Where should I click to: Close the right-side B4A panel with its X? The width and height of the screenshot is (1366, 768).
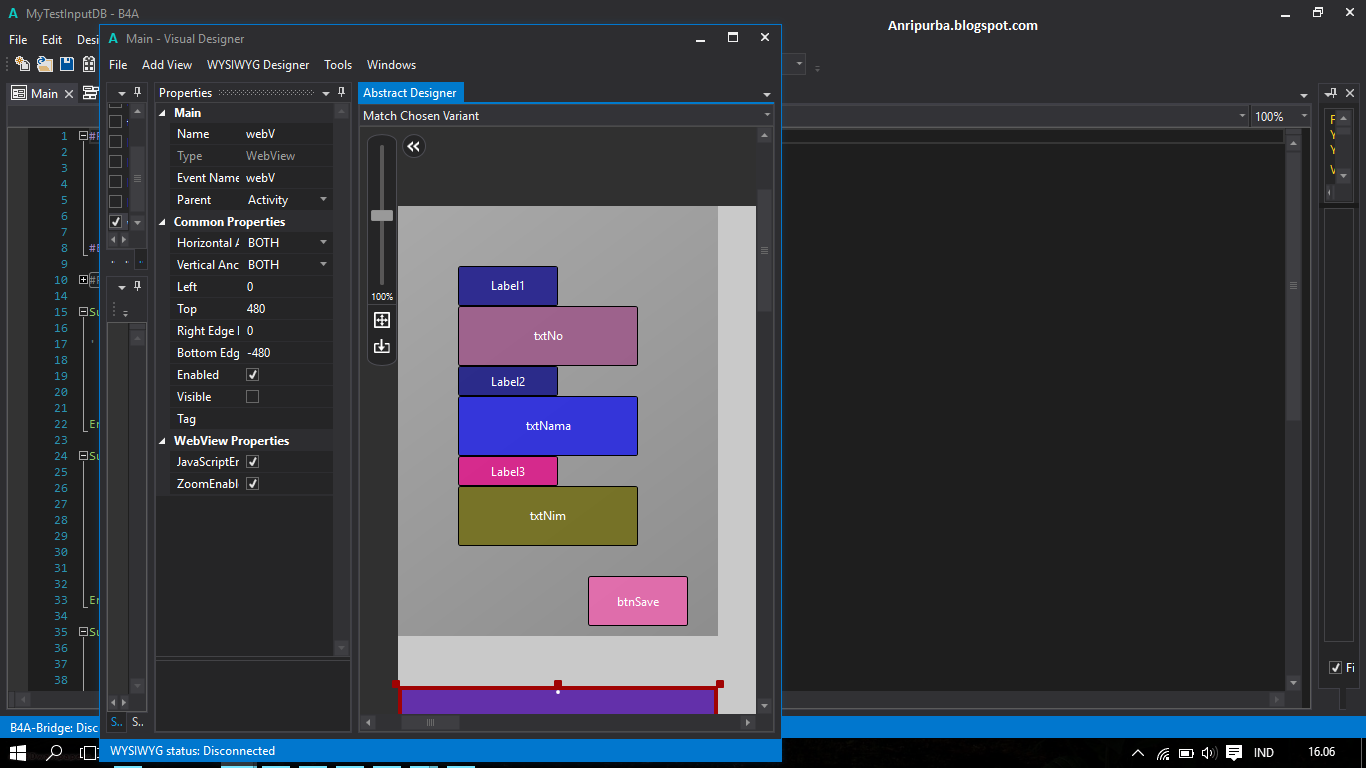(x=1350, y=93)
